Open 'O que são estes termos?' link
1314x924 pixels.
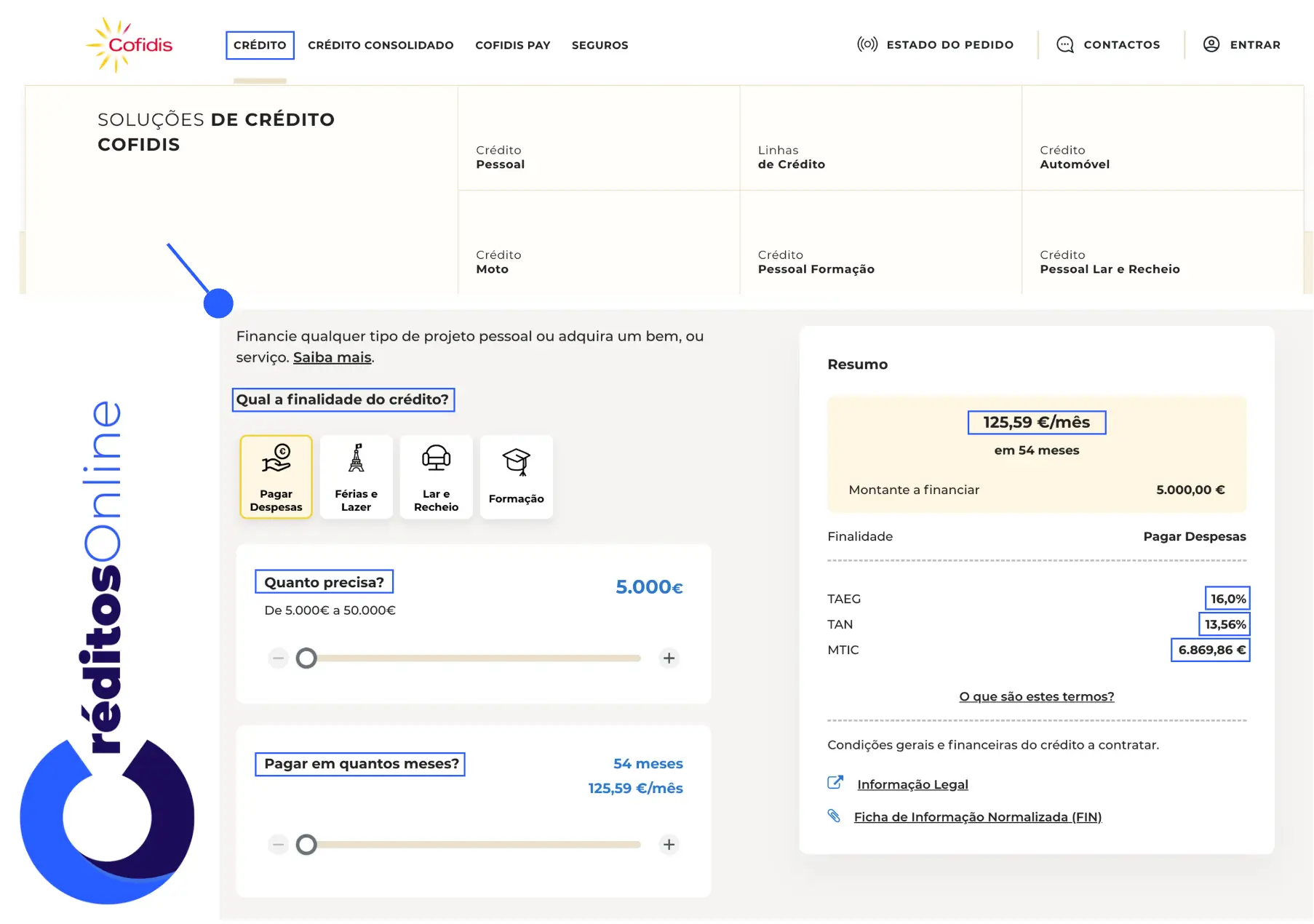(1037, 697)
